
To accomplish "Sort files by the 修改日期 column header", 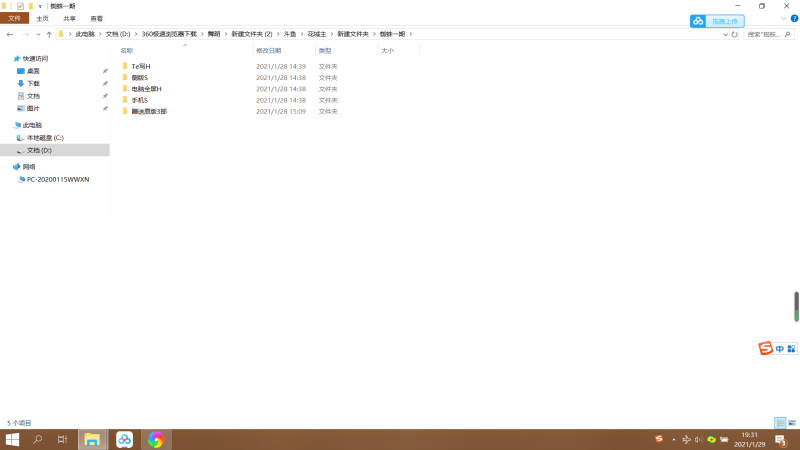I will [268, 50].
